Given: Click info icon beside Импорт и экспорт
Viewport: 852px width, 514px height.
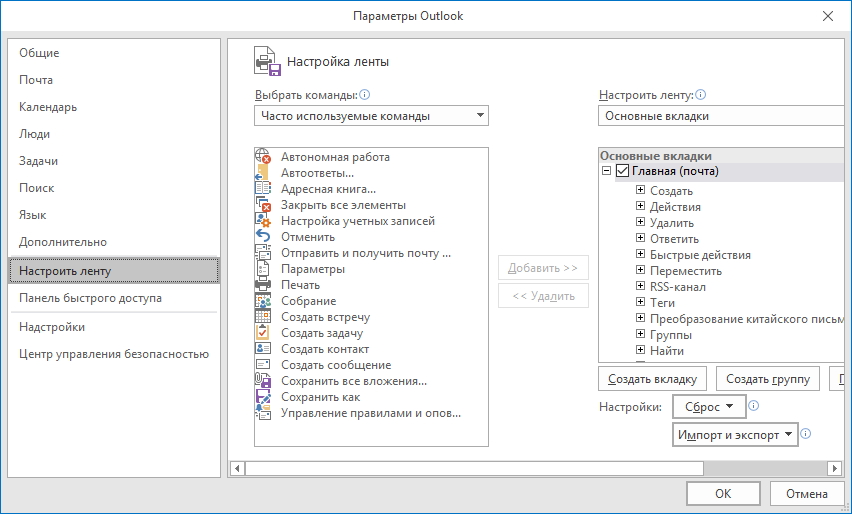Looking at the screenshot, I should 806,434.
